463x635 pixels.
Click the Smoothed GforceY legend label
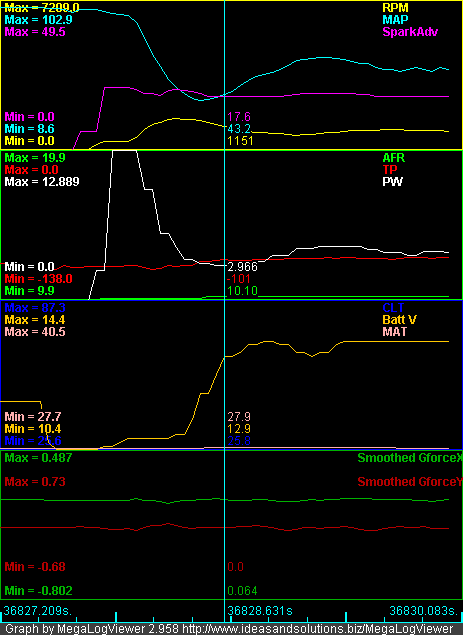410,482
